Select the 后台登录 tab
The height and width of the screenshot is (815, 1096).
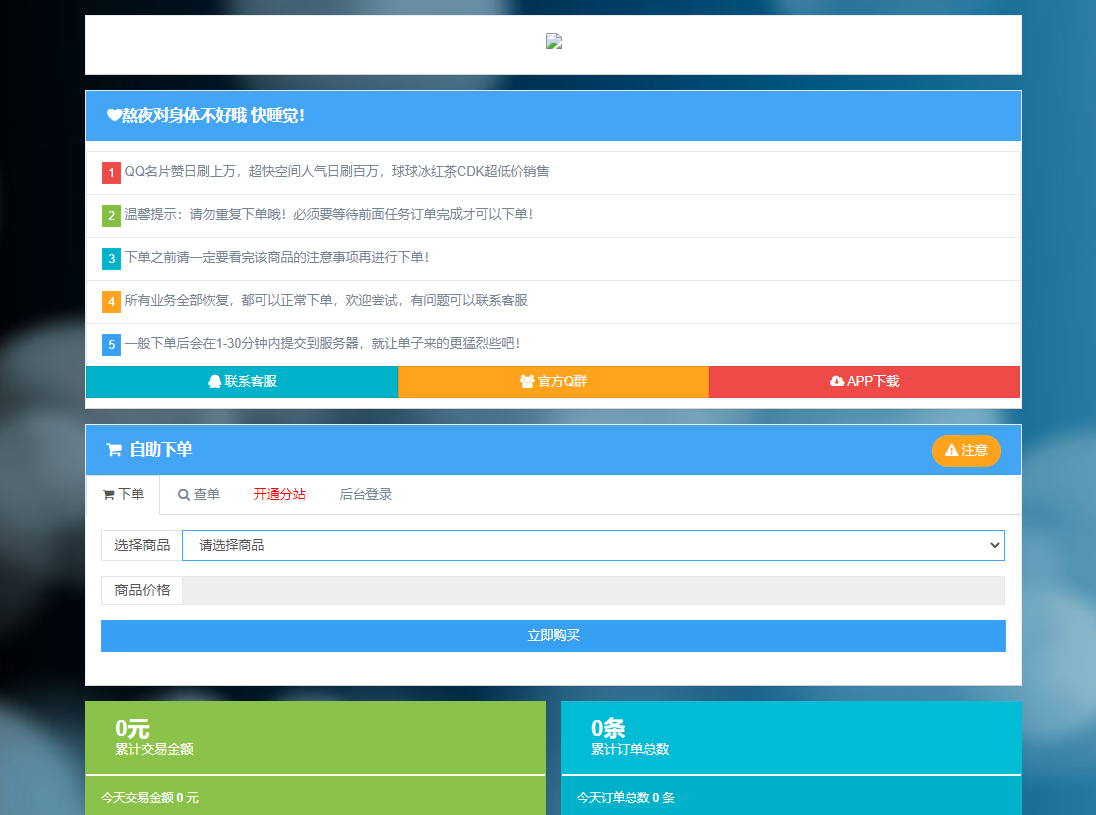365,495
